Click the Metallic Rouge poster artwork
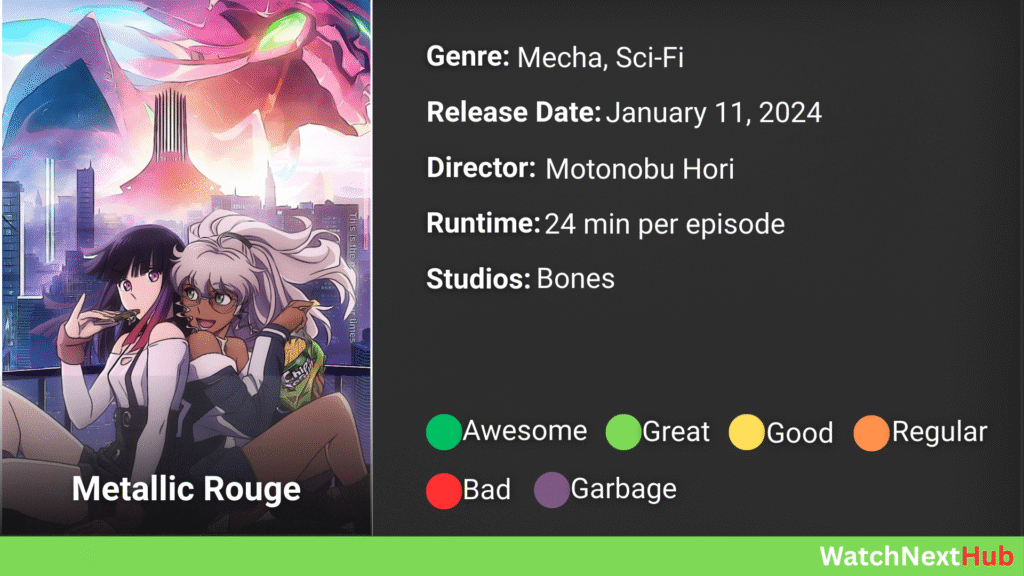 (187, 268)
